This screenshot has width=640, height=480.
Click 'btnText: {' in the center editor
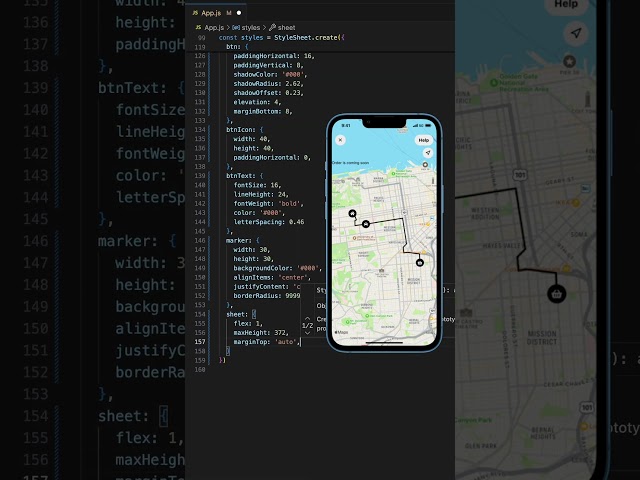244,176
